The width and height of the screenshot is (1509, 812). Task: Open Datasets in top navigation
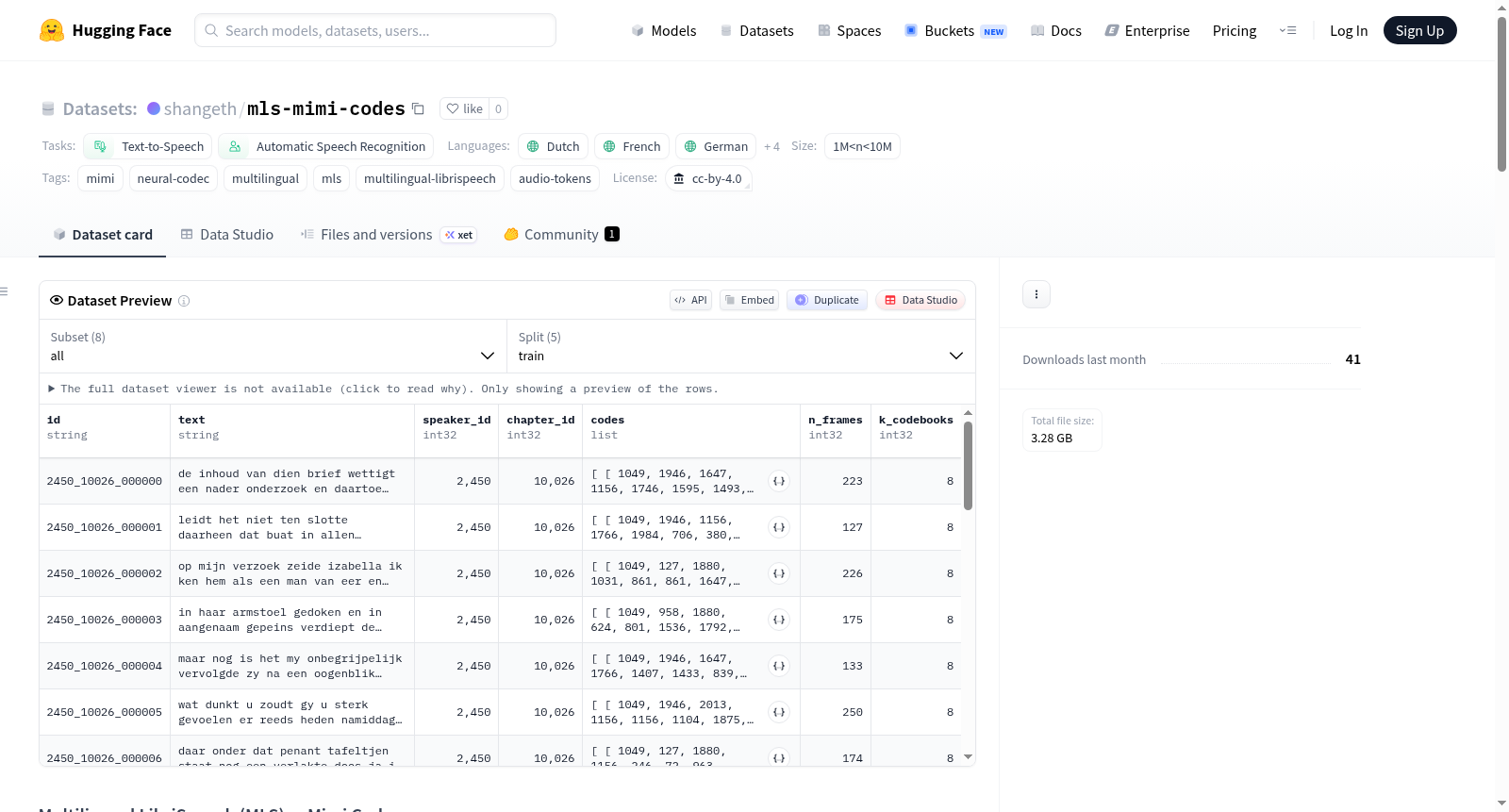pos(756,30)
